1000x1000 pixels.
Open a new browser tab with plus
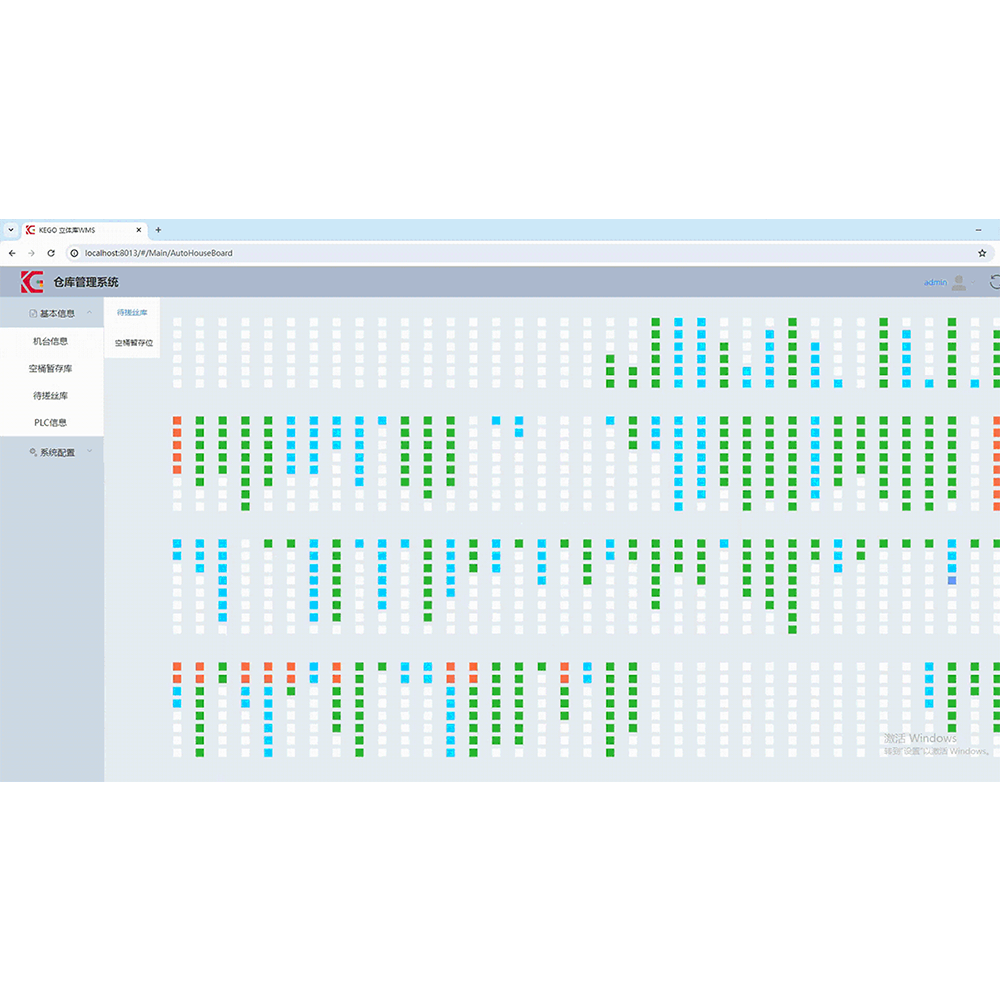[x=158, y=230]
